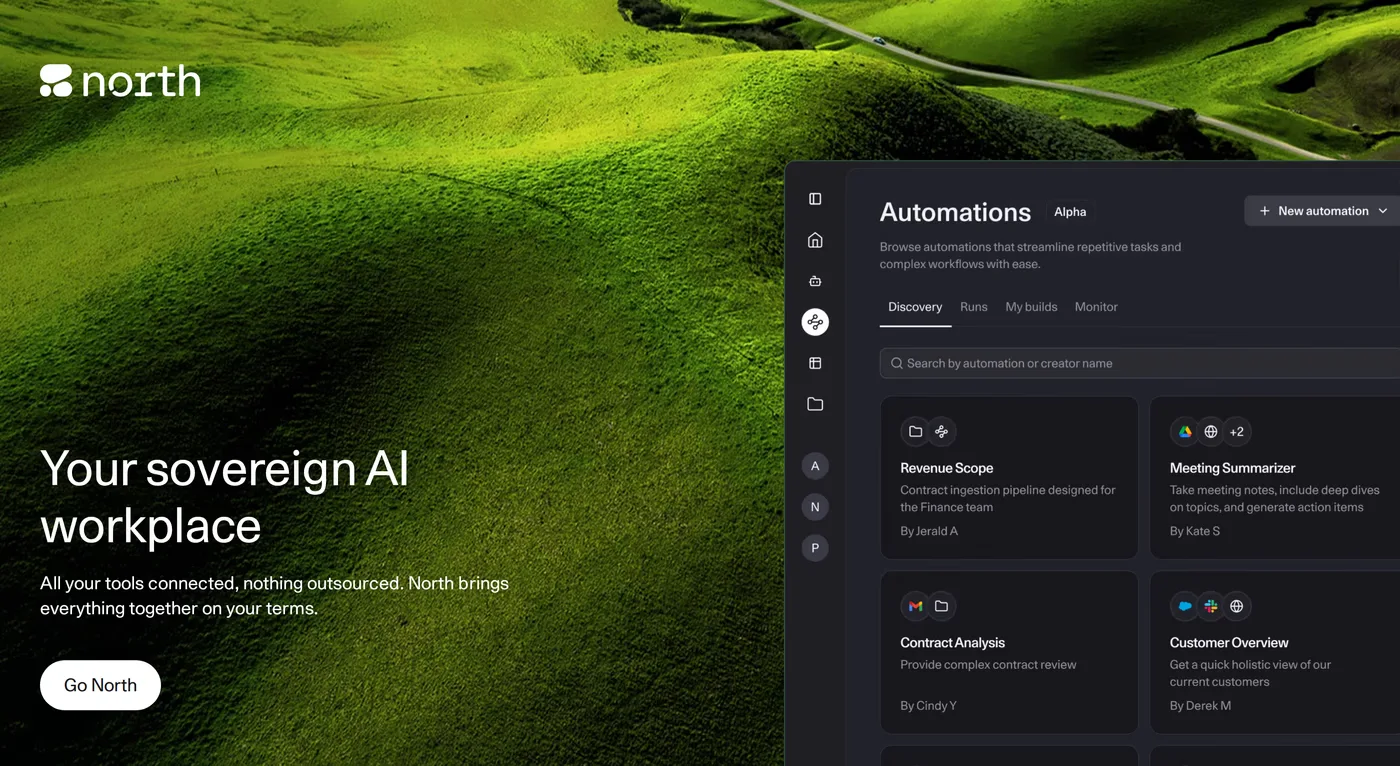Open the Revenue Scope card title
Image resolution: width=1400 pixels, height=766 pixels.
947,468
